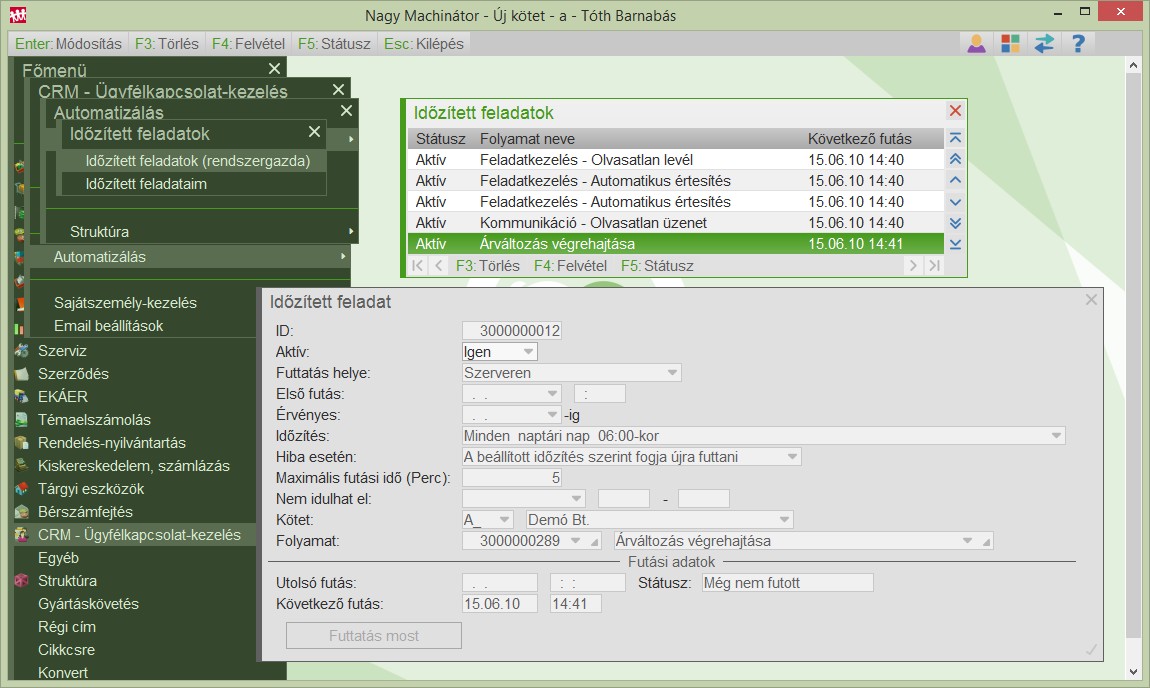The height and width of the screenshot is (688, 1150).
Task: Click the Struktúra cube icon
Action: click(x=21, y=581)
